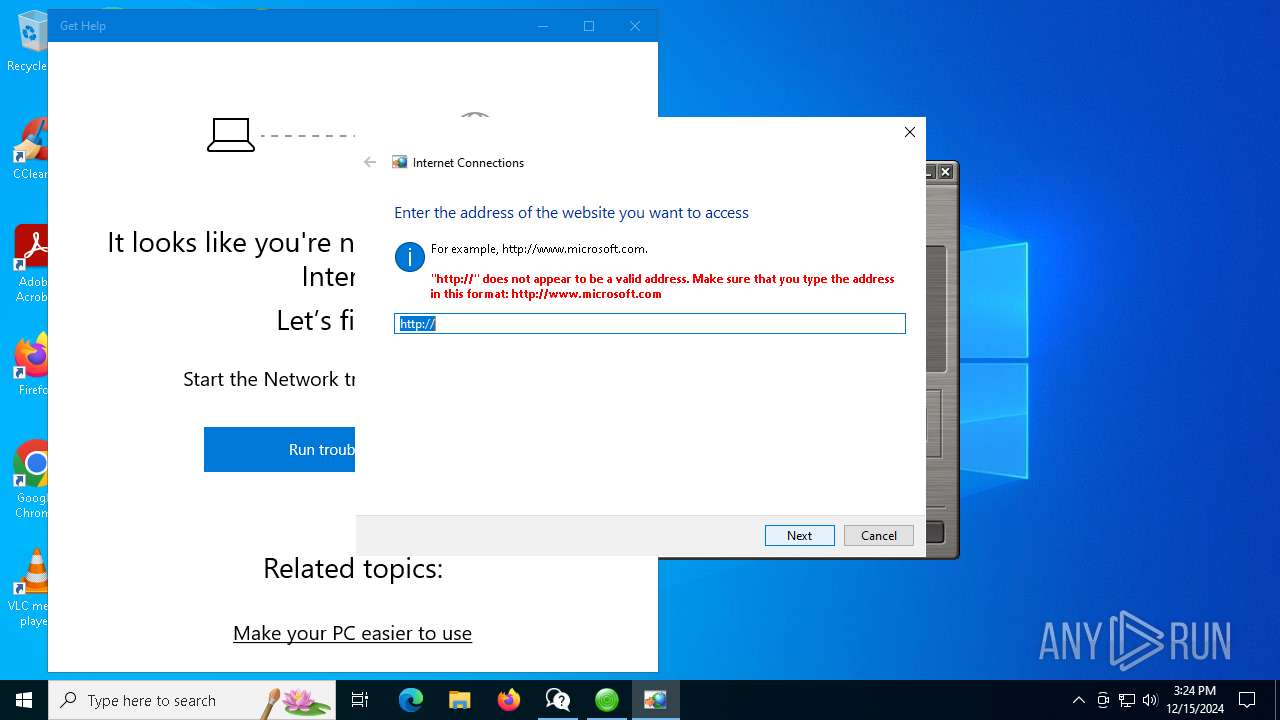Click the 'Internet Connections' title text
Viewport: 1280px width, 720px height.
click(468, 162)
